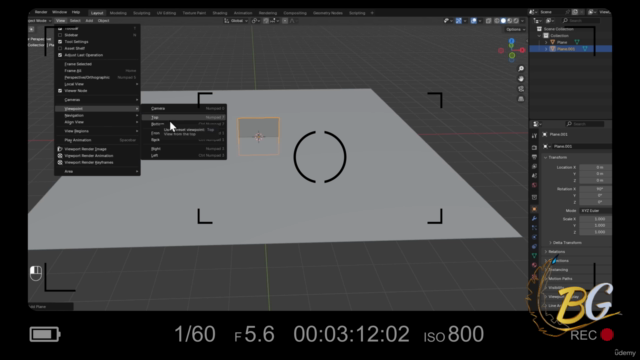Click the Viewport Render Animation icon
Viewport: 640px width, 360px height.
tap(60, 156)
